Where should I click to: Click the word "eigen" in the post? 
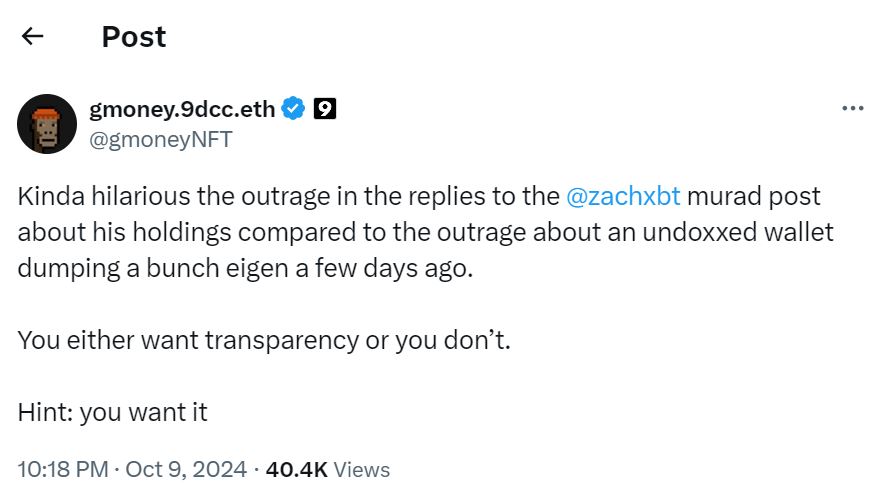[239, 268]
